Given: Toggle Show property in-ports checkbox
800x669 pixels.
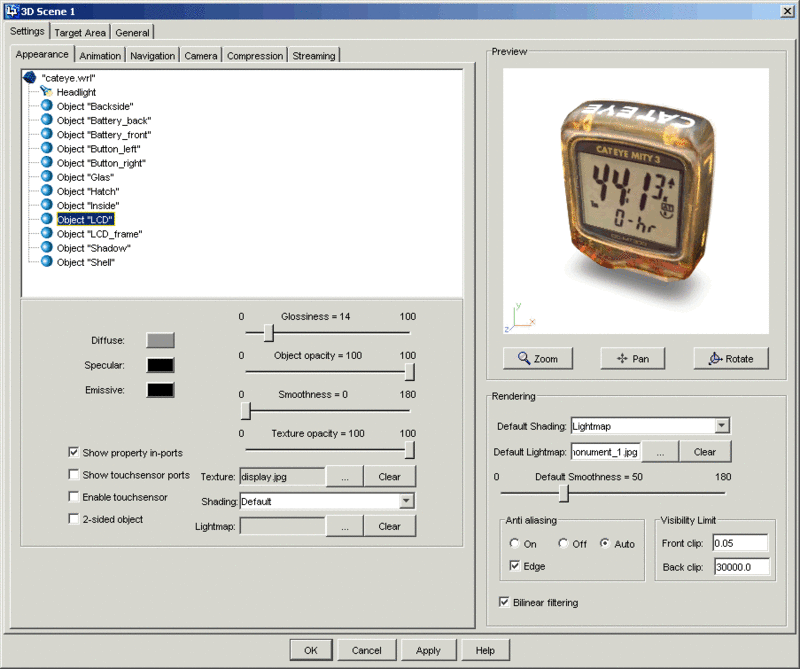Looking at the screenshot, I should click(x=73, y=452).
